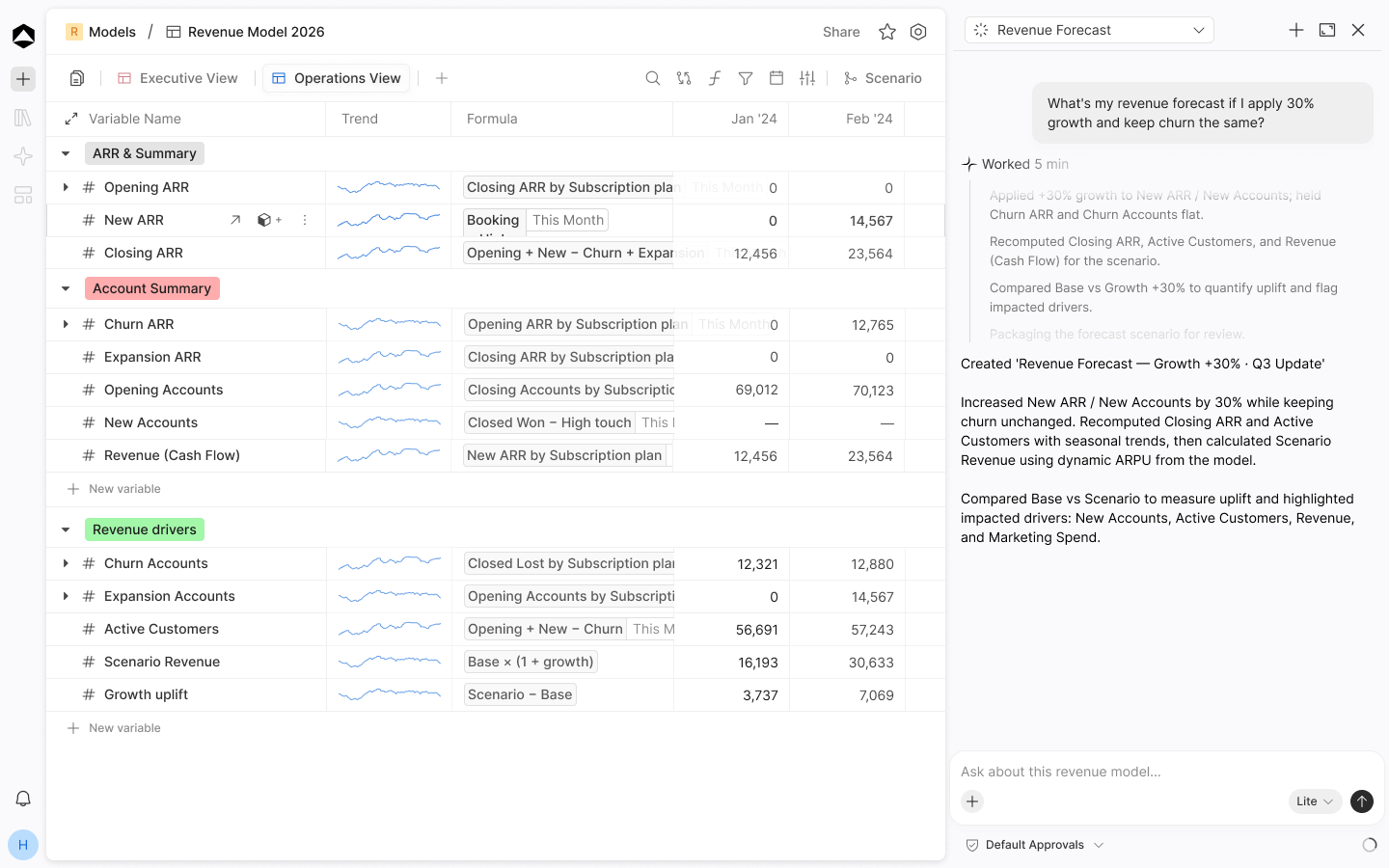1389x868 pixels.
Task: Open the Revenue Forecast chat dropdown
Action: 1089,30
